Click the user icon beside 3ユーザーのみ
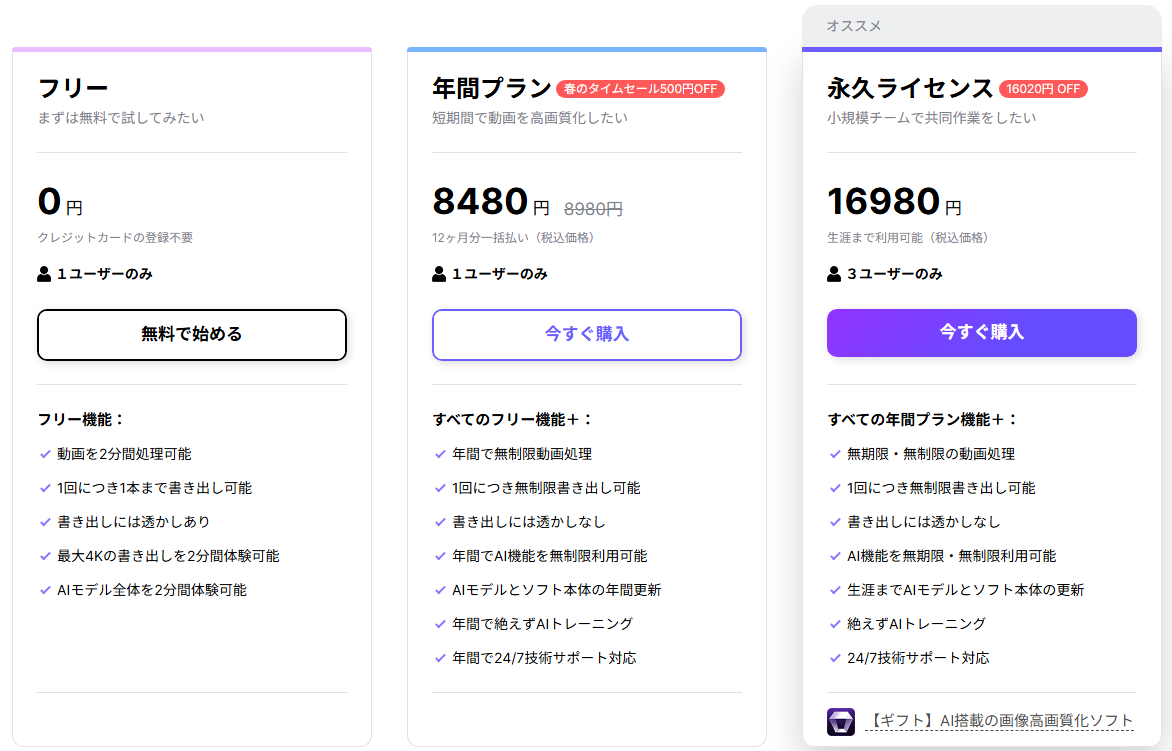The width and height of the screenshot is (1172, 751). [834, 274]
